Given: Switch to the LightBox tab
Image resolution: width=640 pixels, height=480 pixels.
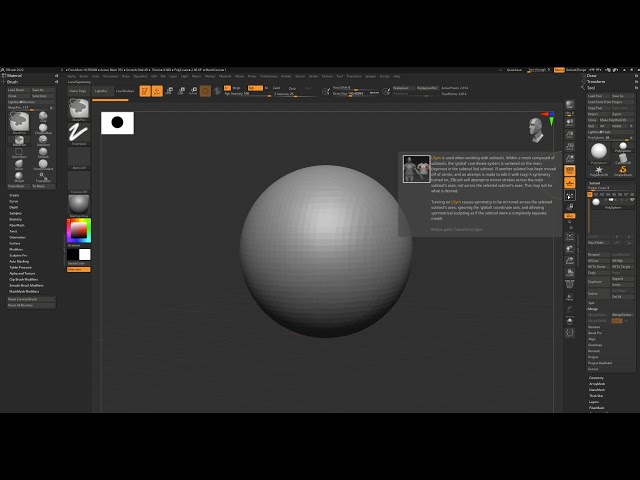Looking at the screenshot, I should pyautogui.click(x=101, y=91).
